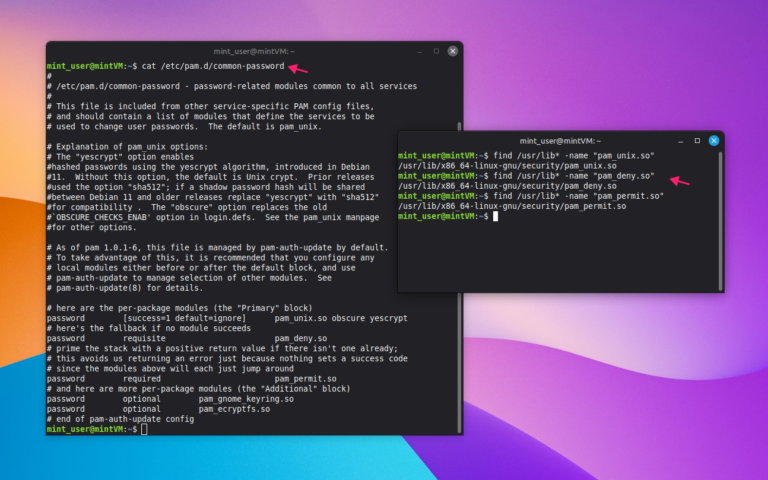Click the '# and here are more per-package modules' line
This screenshot has height=480, width=768.
point(198,389)
